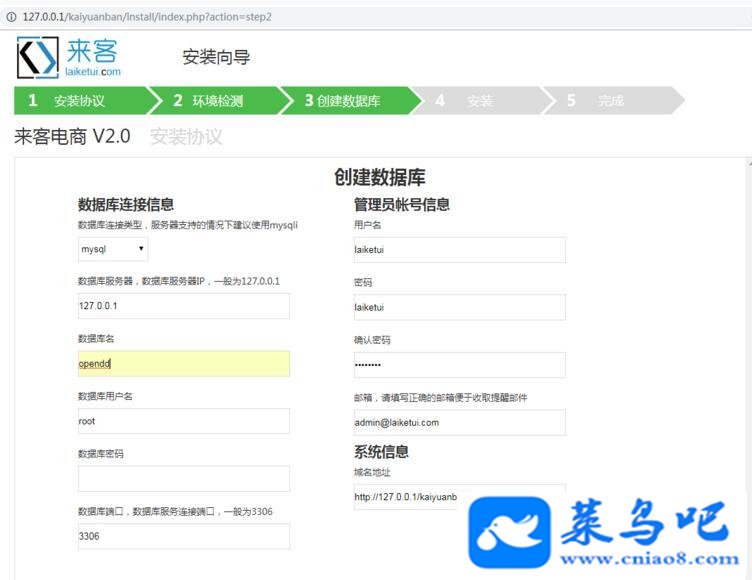The image size is (752, 580).
Task: Click the 数据库连接信息 section heading
Action: tap(126, 204)
